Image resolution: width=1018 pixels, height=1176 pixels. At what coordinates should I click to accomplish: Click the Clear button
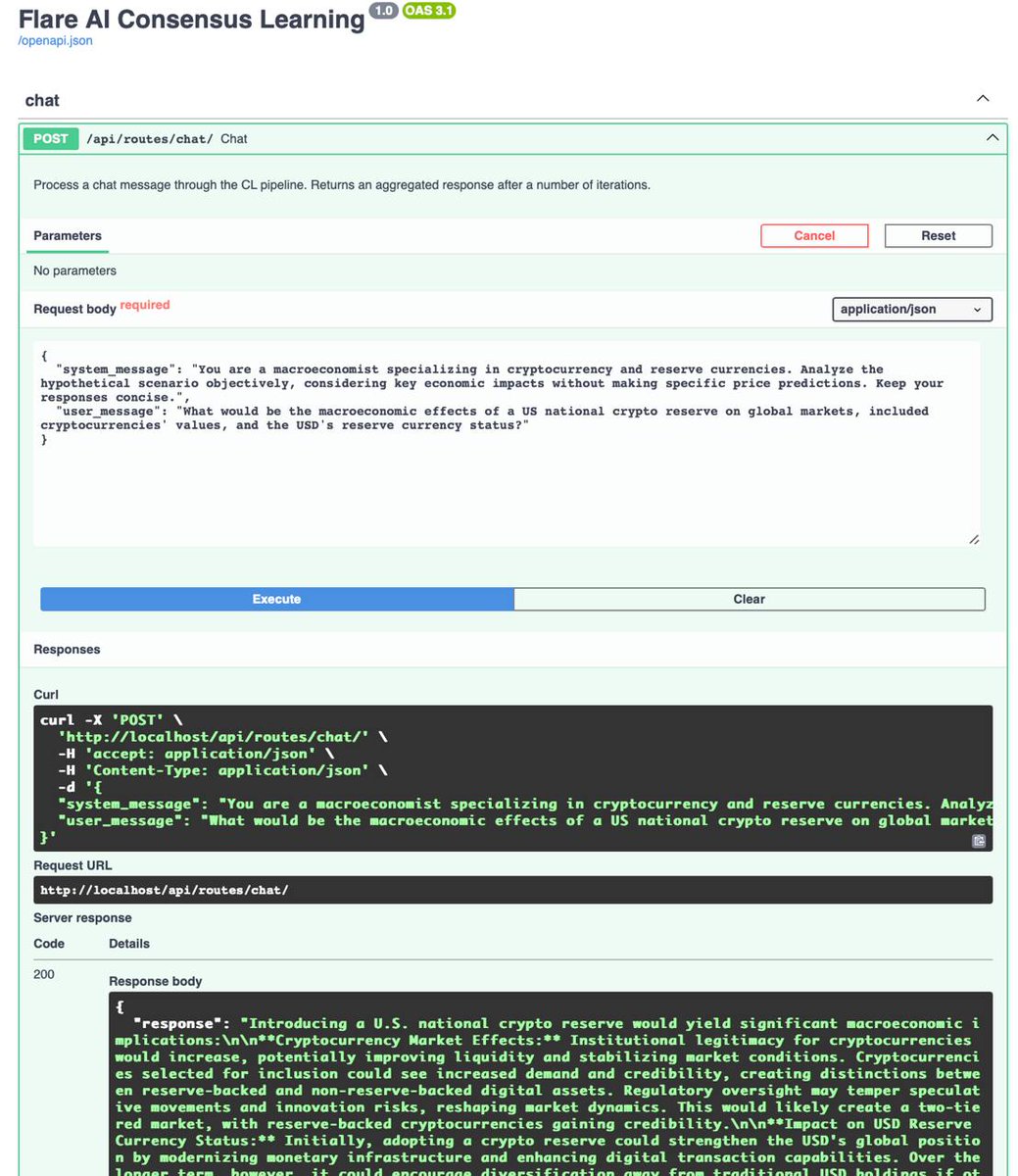tap(750, 599)
